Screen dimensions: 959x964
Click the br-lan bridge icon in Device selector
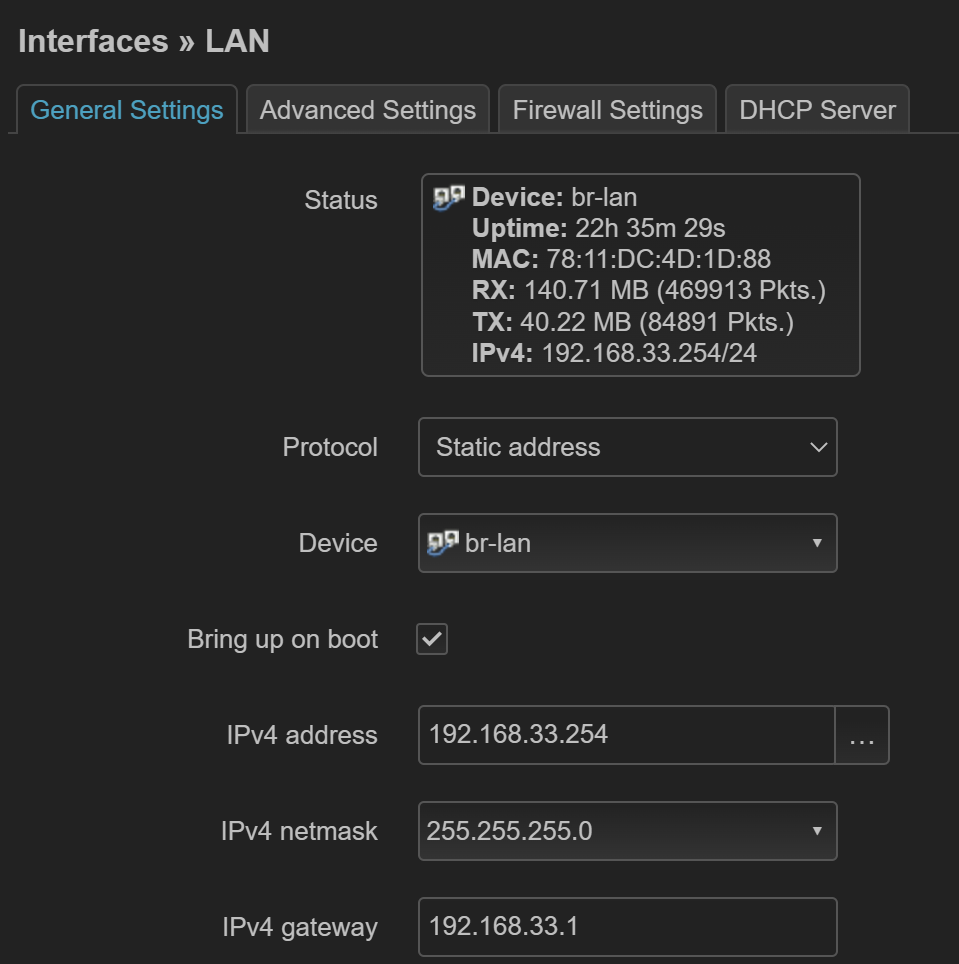tap(441, 543)
